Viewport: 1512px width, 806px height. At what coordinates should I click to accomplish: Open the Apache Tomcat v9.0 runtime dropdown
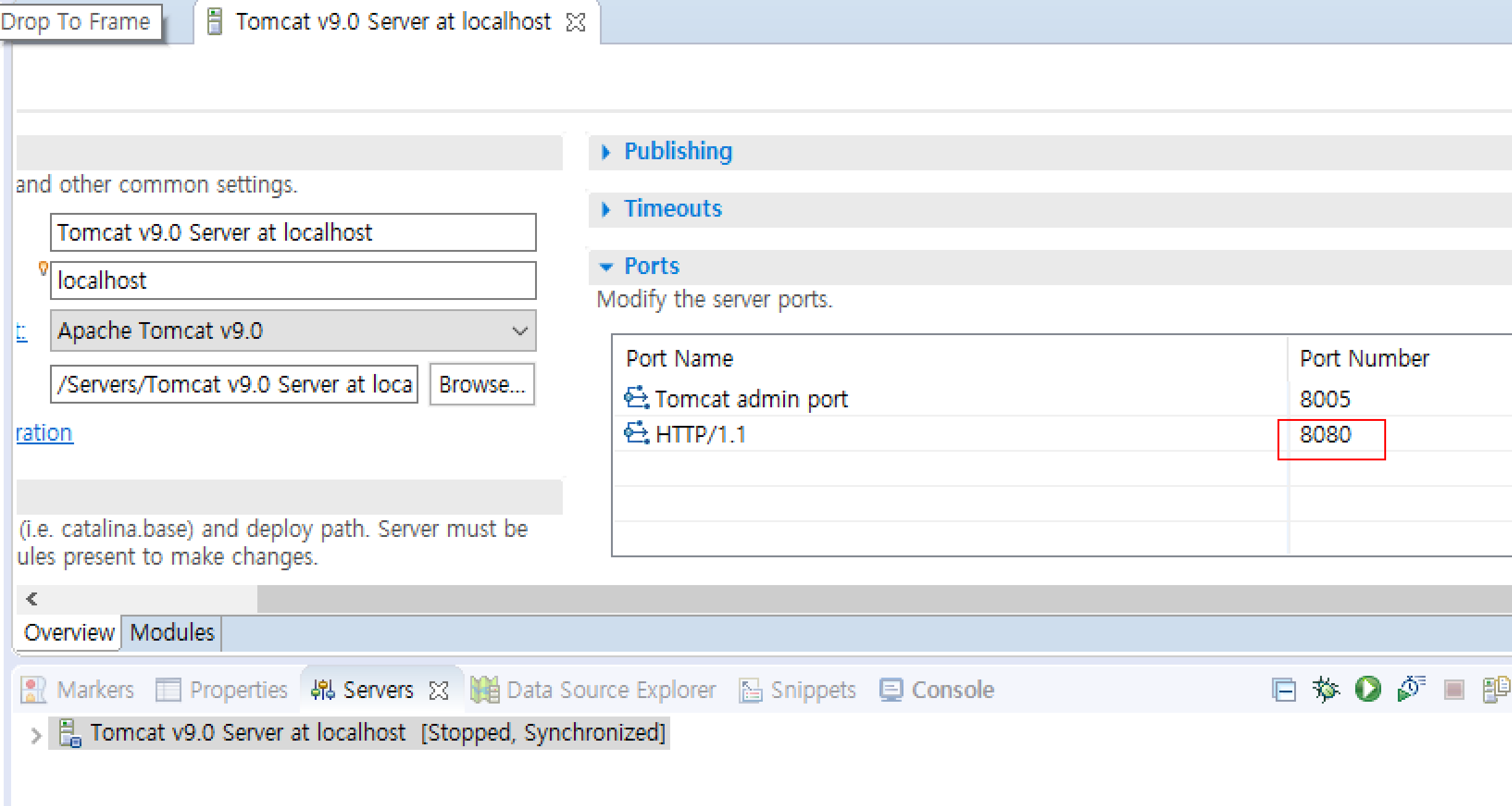293,331
